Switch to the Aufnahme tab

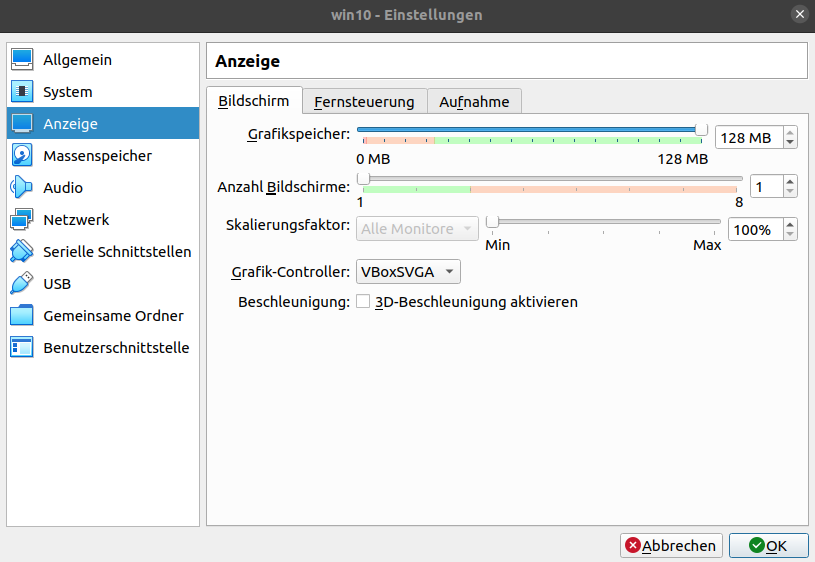tap(474, 102)
